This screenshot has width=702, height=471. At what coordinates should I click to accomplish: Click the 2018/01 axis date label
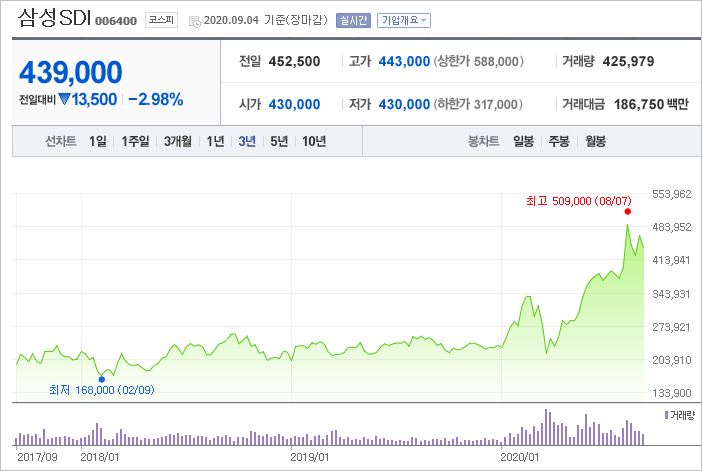99,457
